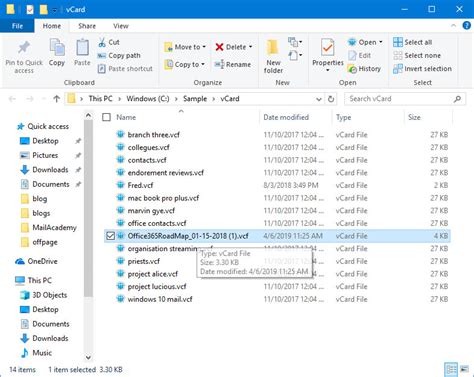The height and width of the screenshot is (377, 474).
Task: Click the navigation pane scroll down arrow
Action: coord(88,358)
